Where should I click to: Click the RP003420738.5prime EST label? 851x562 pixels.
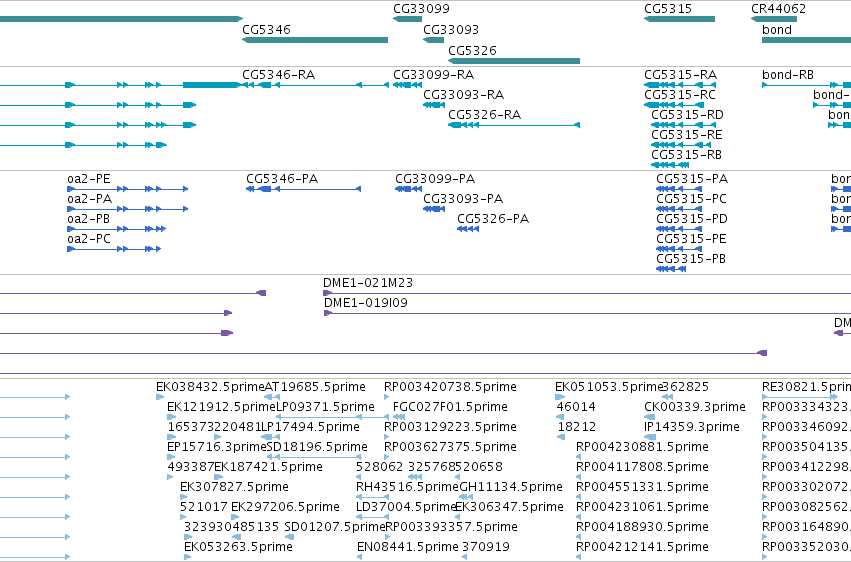click(450, 387)
